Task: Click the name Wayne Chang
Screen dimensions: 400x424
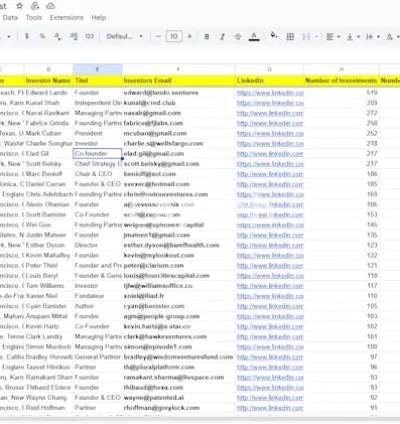Action: click(x=46, y=398)
